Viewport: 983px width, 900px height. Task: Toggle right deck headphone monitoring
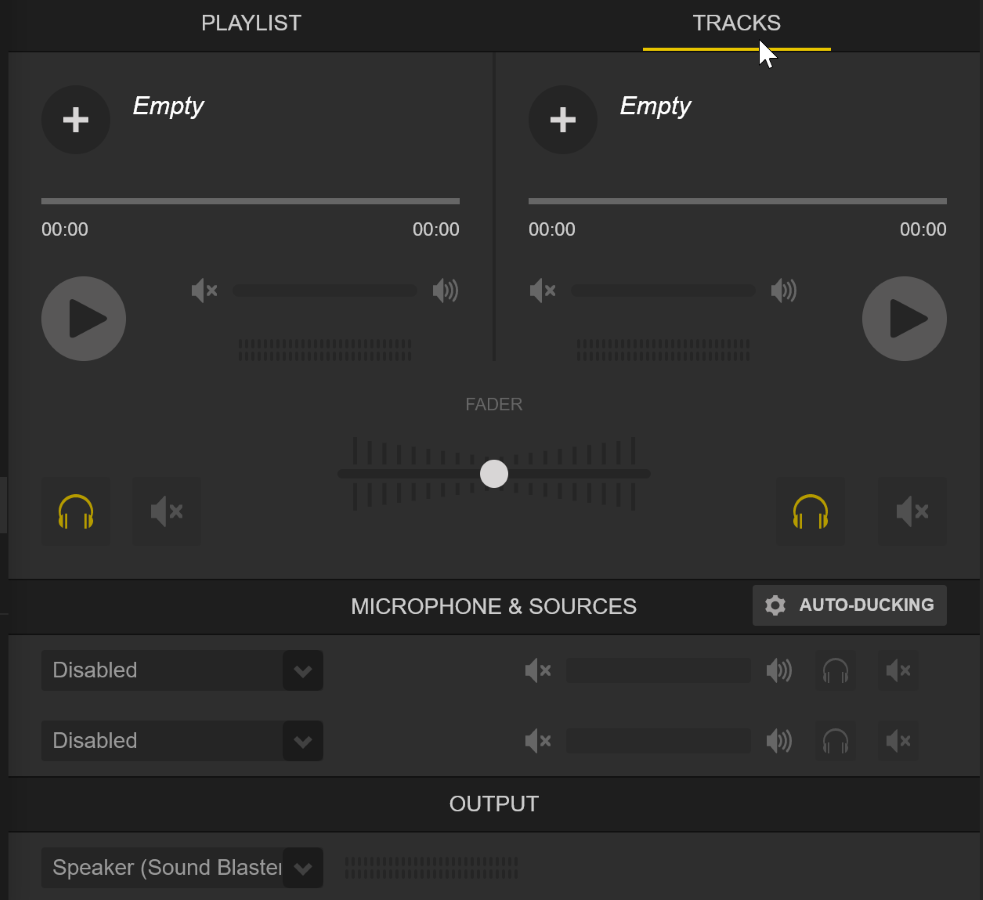coord(810,511)
